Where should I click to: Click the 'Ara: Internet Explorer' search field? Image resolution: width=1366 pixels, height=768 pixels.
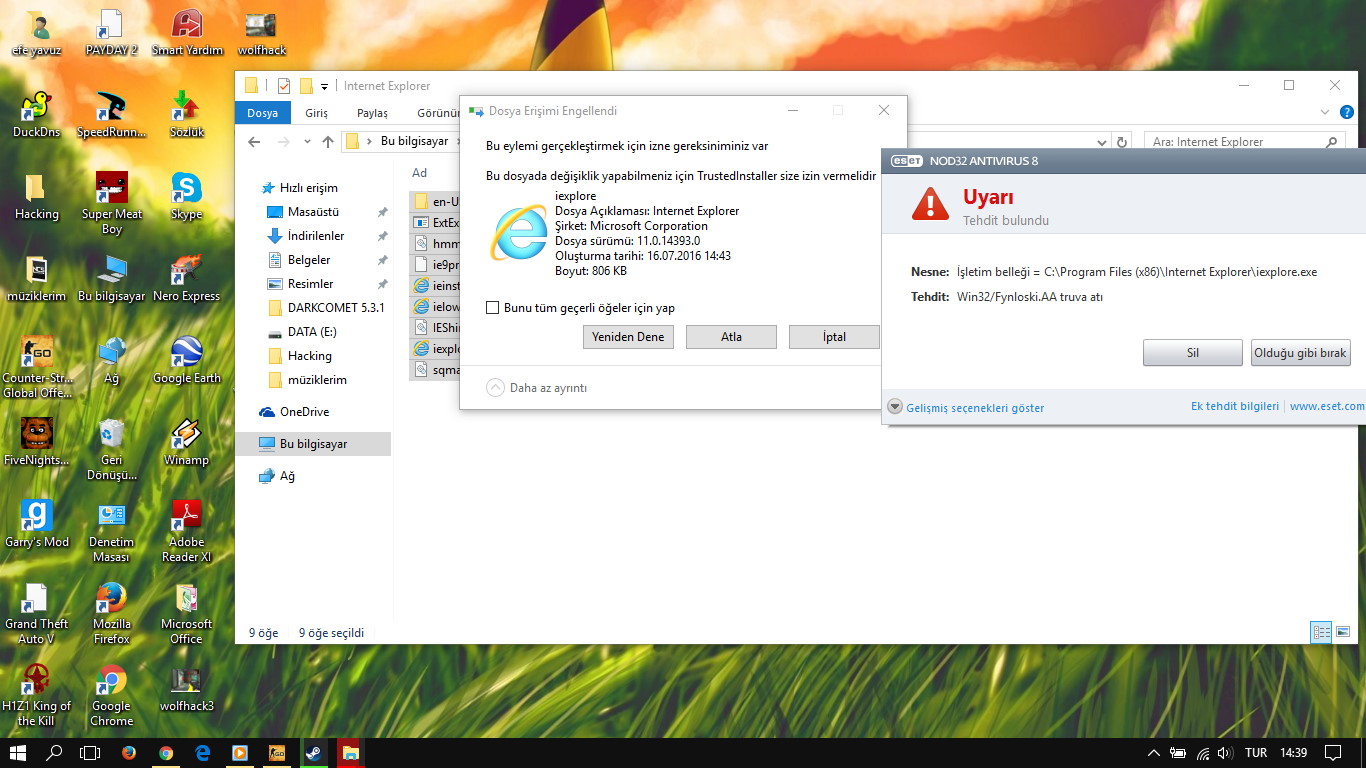[x=1243, y=142]
